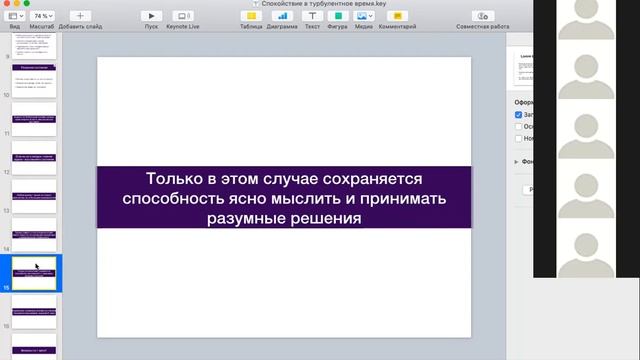Viewport: 640px width, 360px height.
Task: Select slide 10 thumbnail in navigator
Action: coord(34,81)
